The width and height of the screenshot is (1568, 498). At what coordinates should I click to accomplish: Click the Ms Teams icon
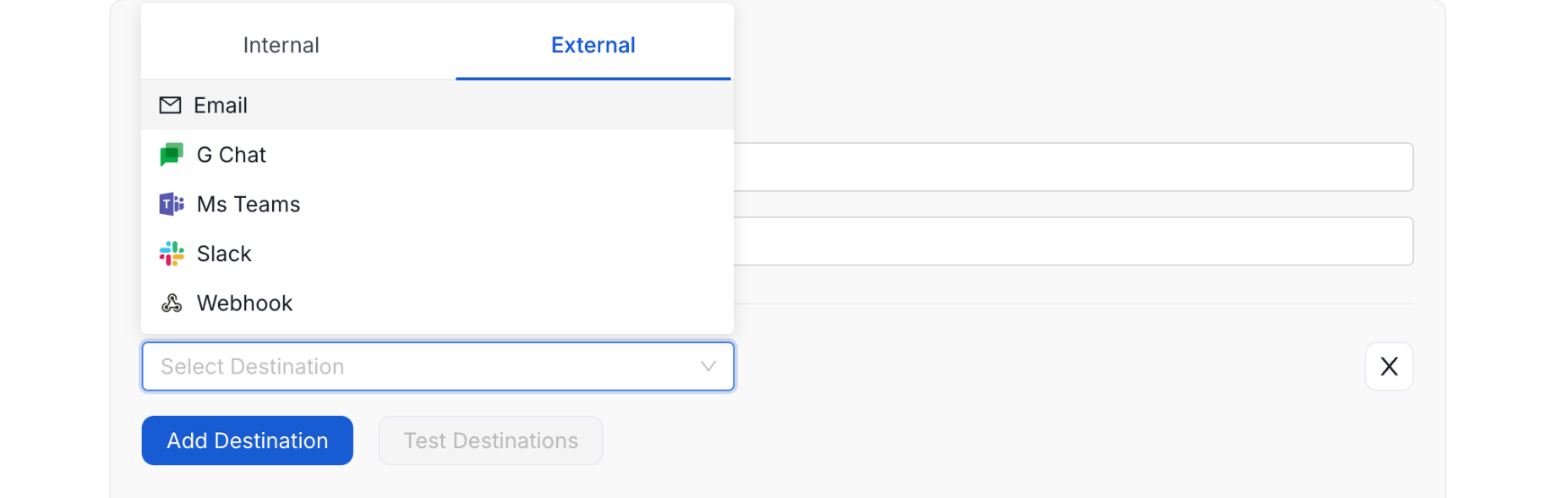coord(171,204)
